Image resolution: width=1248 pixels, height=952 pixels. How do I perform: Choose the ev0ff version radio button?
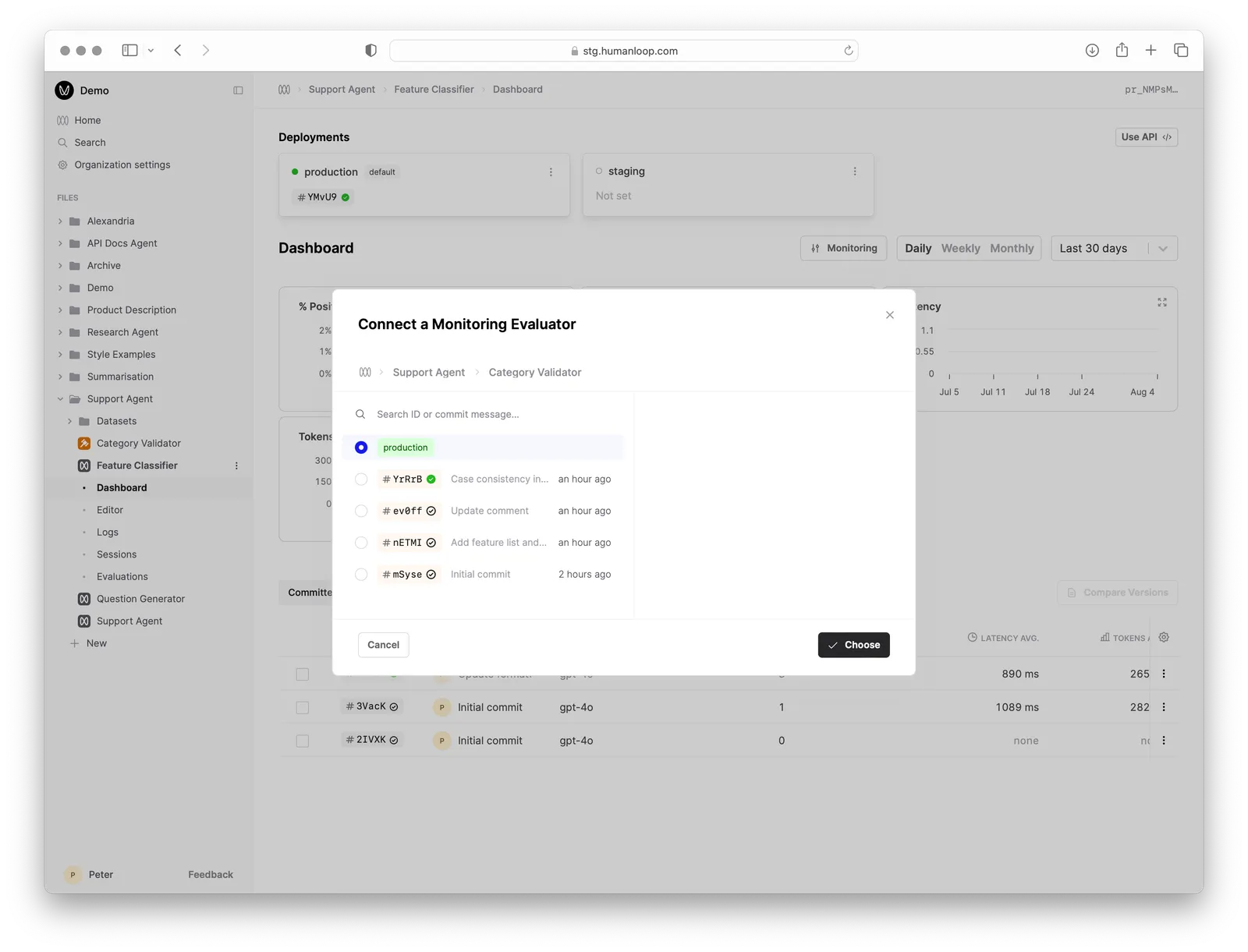(x=361, y=511)
